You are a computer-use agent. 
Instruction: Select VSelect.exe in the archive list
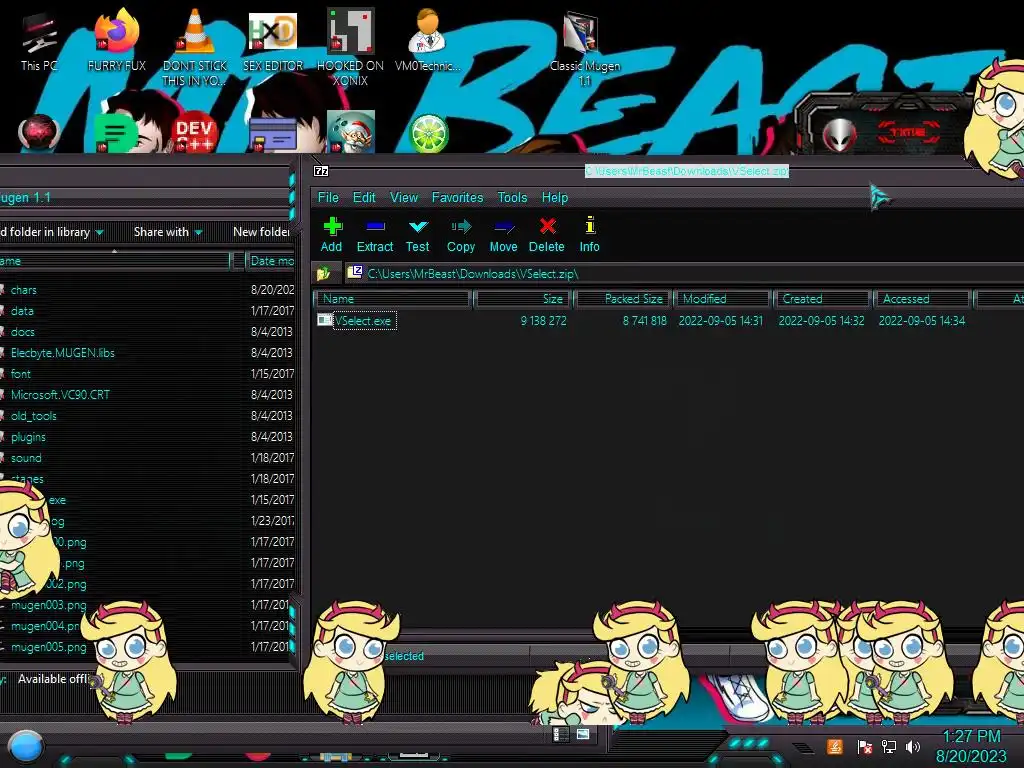363,321
